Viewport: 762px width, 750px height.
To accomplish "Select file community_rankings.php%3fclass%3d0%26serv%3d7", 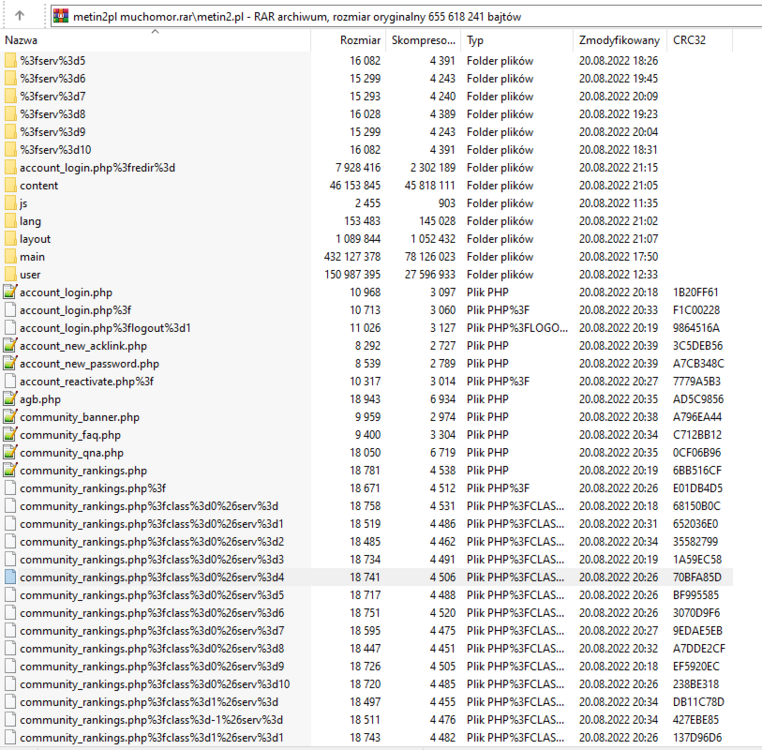I will (152, 631).
